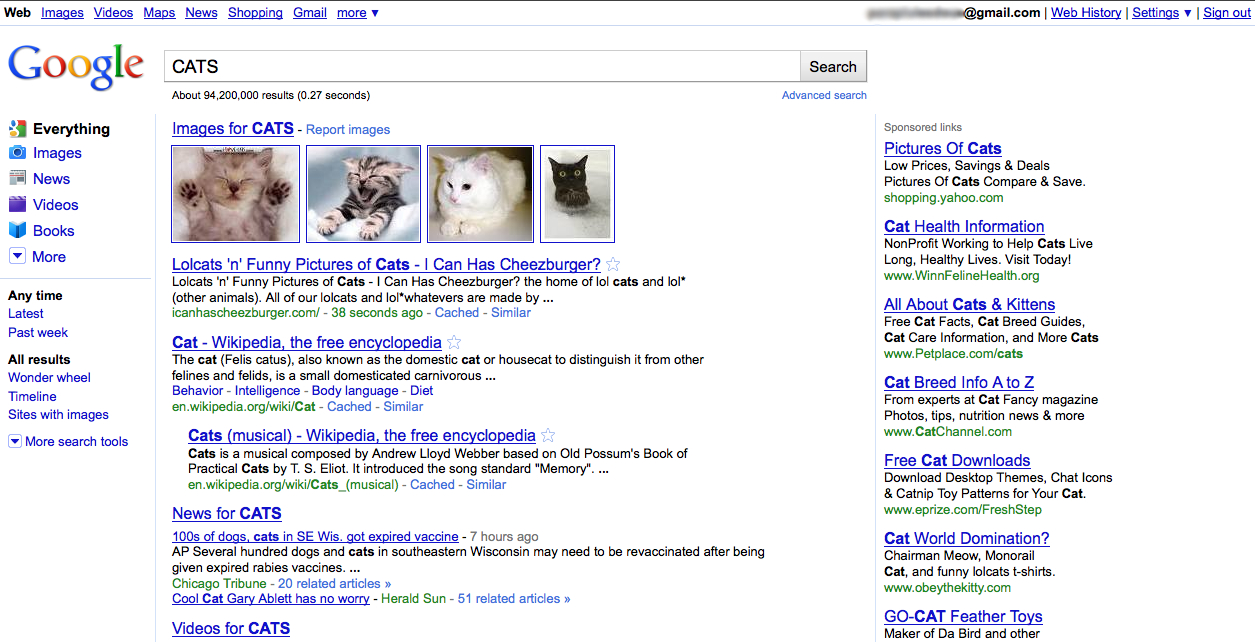Switch to Videos in the top navigation
The image size is (1255, 642).
tap(113, 12)
